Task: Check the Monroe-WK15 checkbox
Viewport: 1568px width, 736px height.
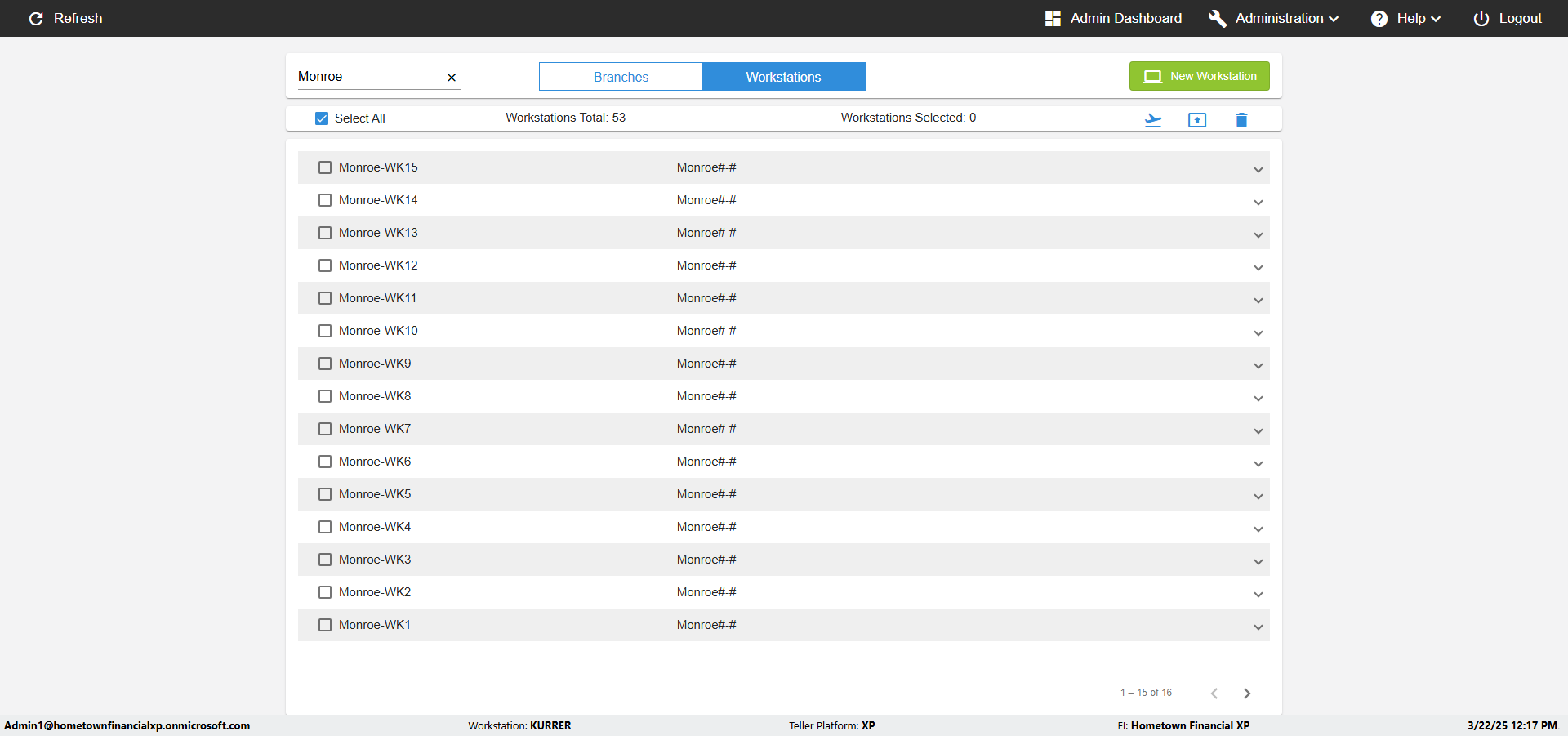Action: [x=325, y=167]
